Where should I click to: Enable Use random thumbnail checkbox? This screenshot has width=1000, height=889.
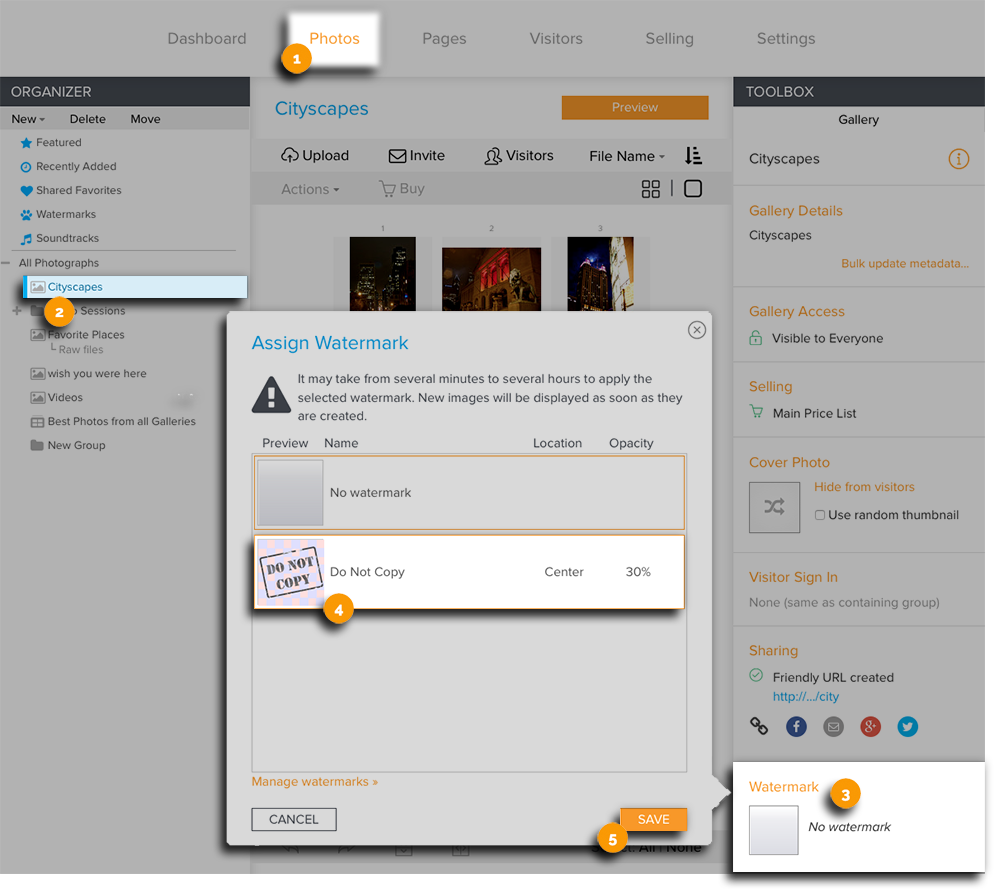pyautogui.click(x=820, y=515)
